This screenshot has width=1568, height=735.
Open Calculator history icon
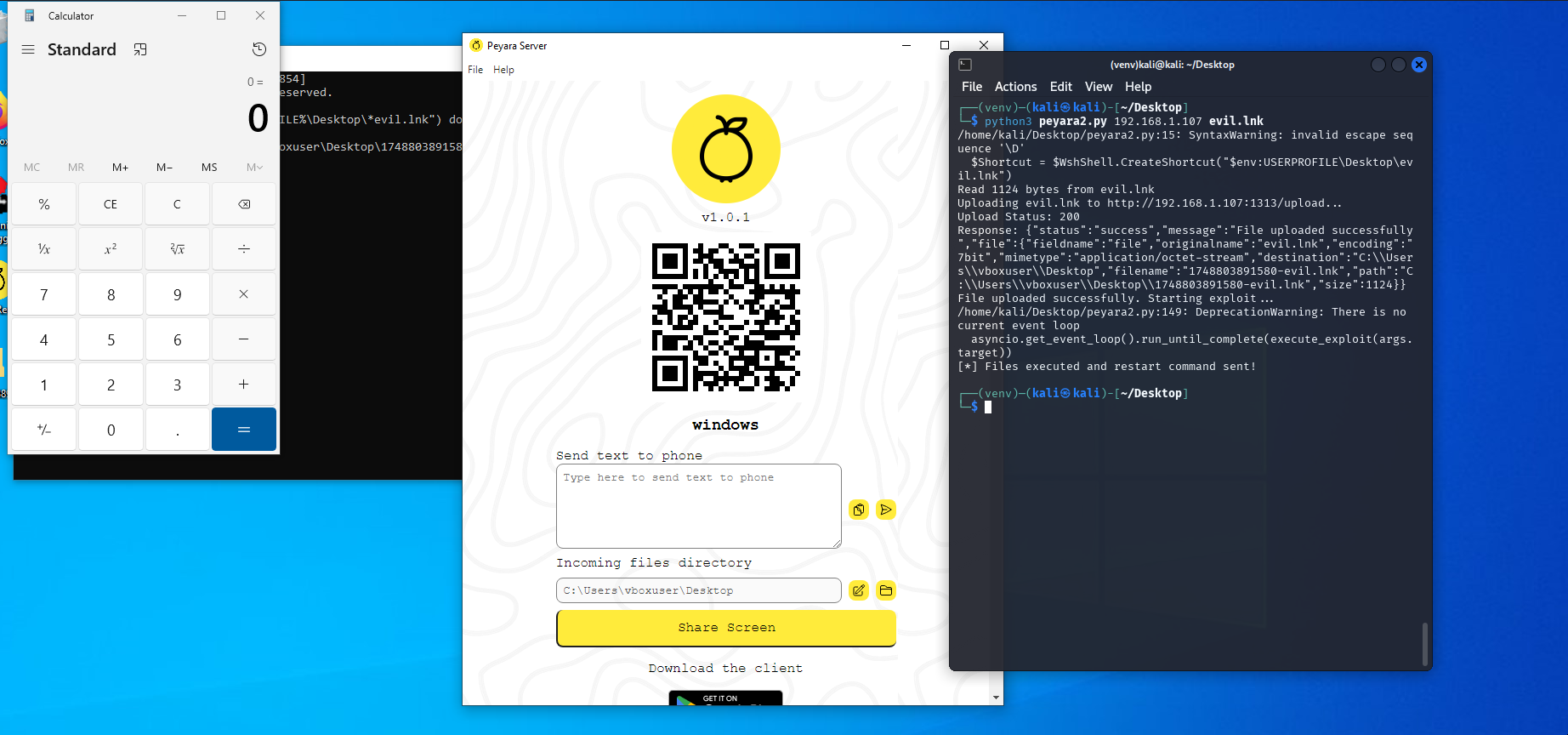click(x=259, y=49)
